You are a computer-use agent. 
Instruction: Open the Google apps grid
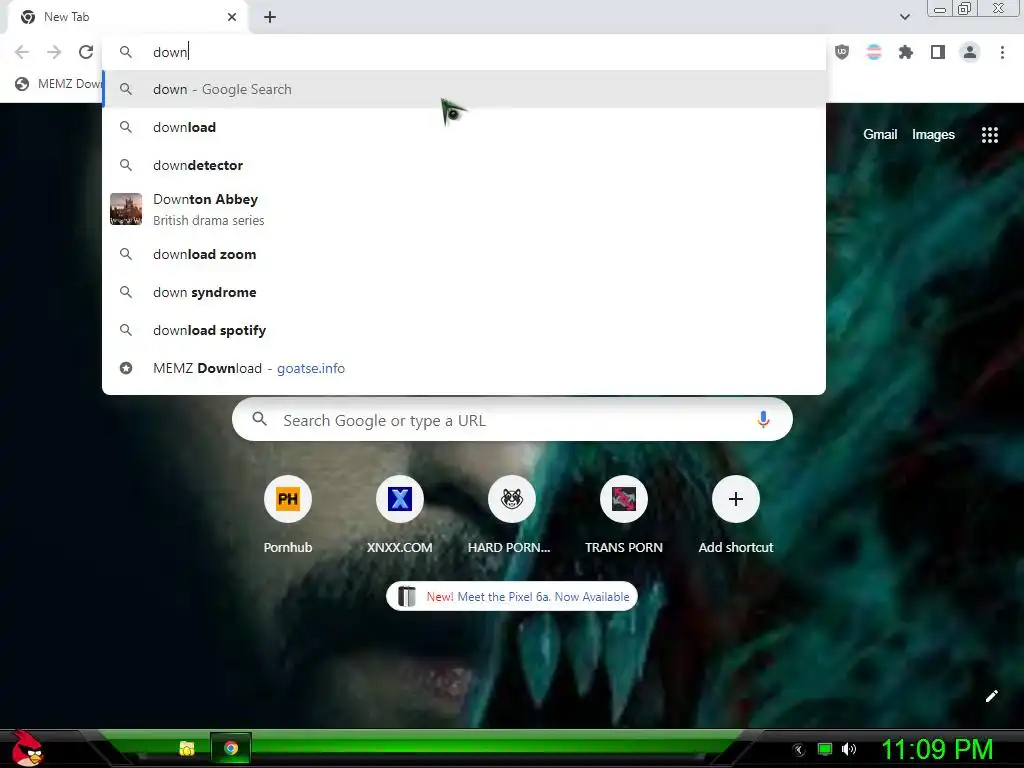click(989, 135)
